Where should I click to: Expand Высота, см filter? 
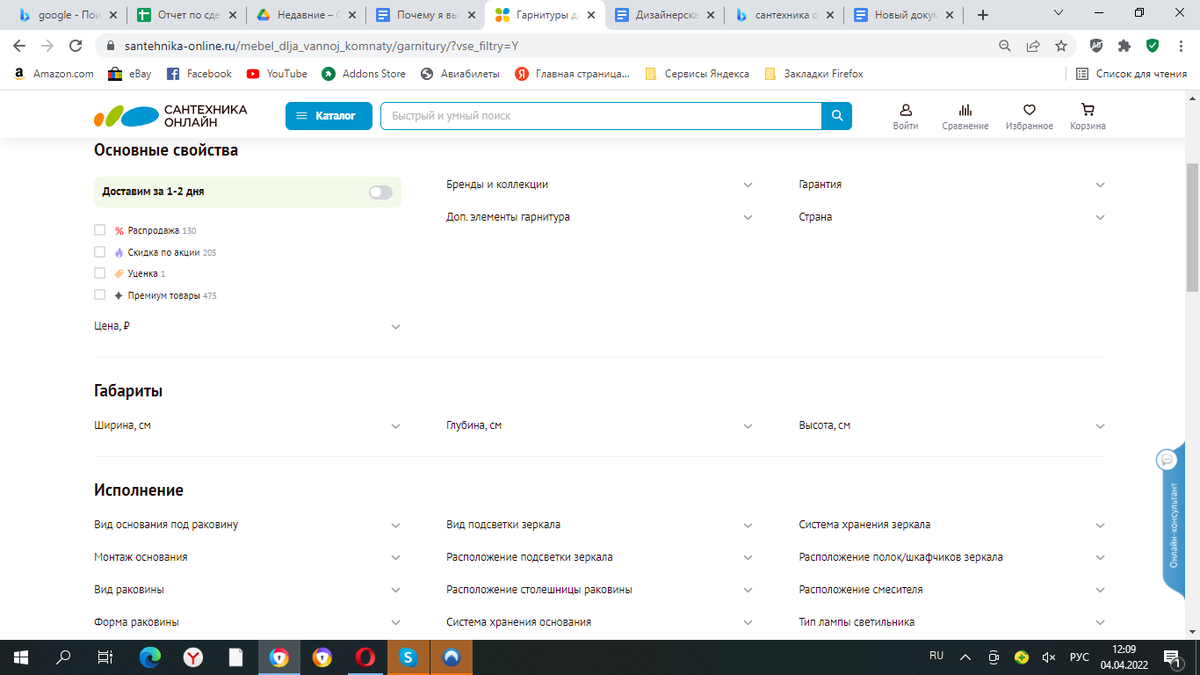pos(952,426)
